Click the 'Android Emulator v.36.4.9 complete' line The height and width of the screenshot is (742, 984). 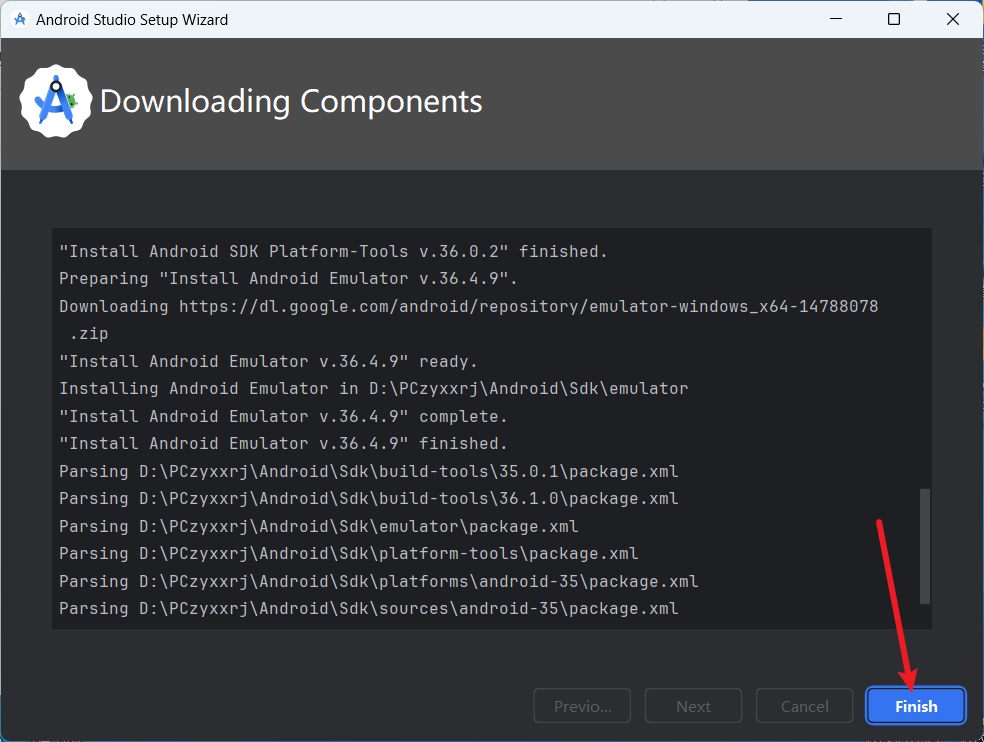coord(283,416)
